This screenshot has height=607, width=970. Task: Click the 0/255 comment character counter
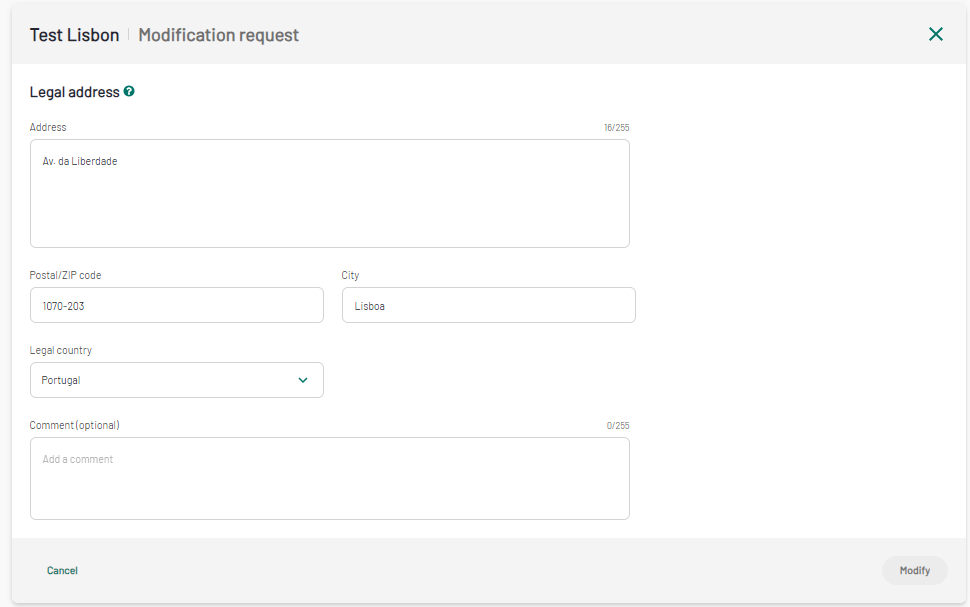point(618,426)
